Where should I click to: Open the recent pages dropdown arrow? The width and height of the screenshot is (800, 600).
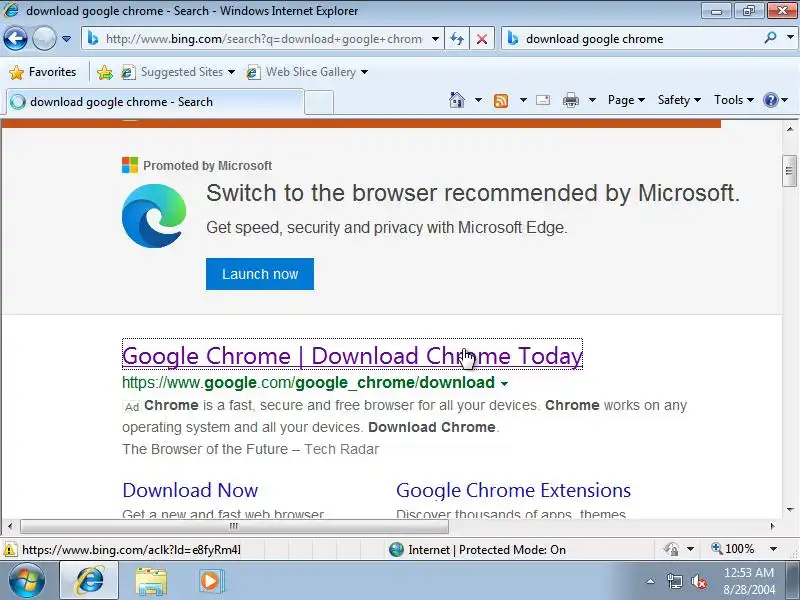point(66,39)
